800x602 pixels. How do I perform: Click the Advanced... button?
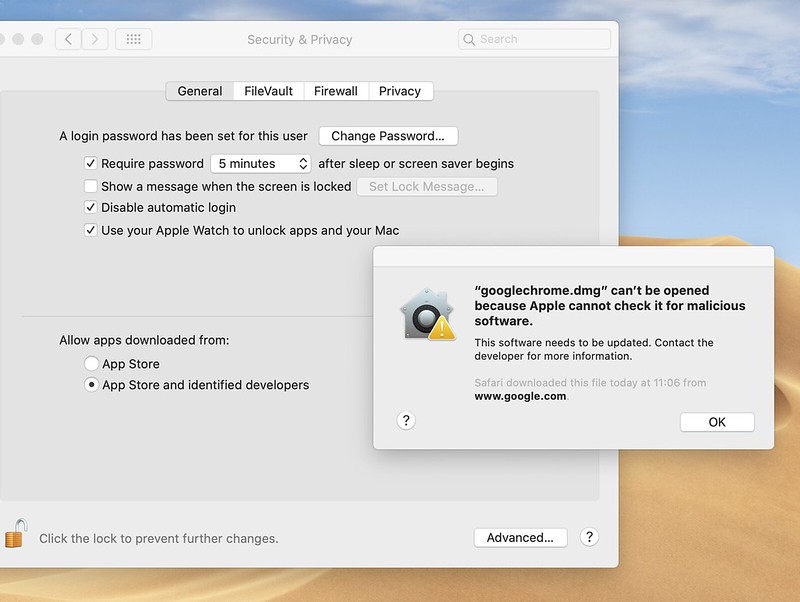(x=520, y=537)
